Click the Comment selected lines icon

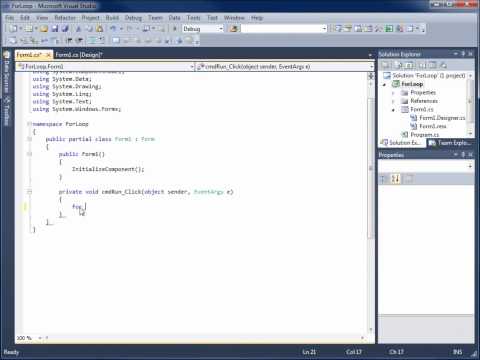pyautogui.click(x=91, y=41)
